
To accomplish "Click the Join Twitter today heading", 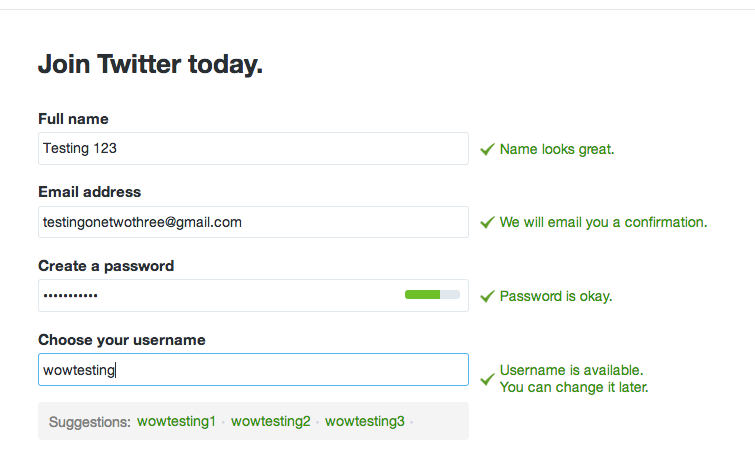I will click(150, 66).
